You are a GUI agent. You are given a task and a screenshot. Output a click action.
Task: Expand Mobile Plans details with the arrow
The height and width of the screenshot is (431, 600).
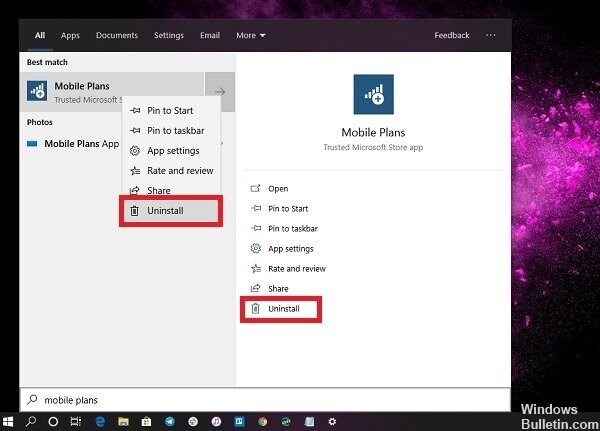coord(220,92)
